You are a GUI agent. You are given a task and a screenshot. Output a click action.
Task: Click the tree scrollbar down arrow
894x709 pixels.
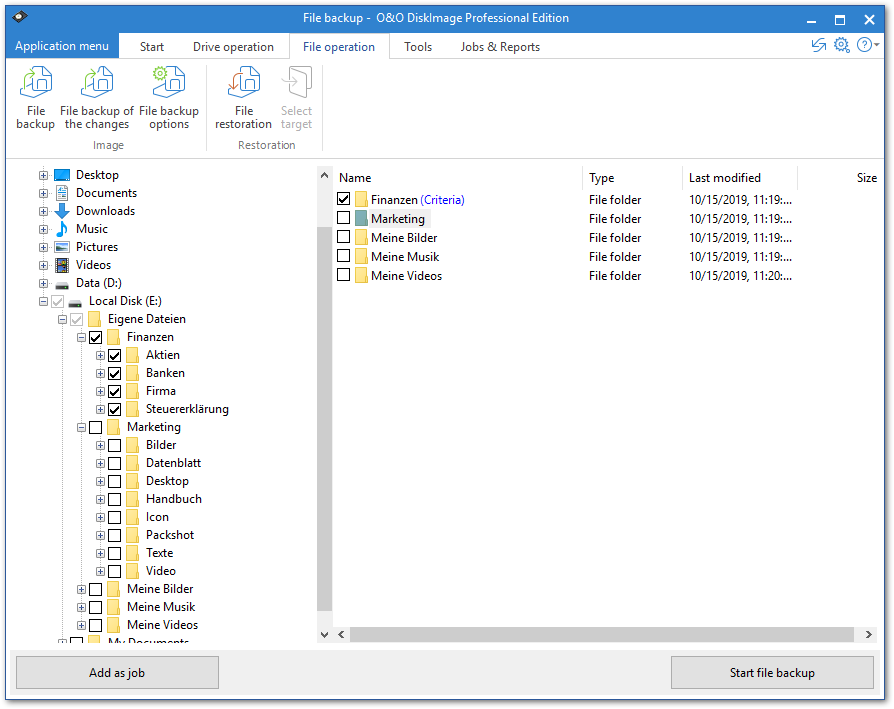(324, 634)
